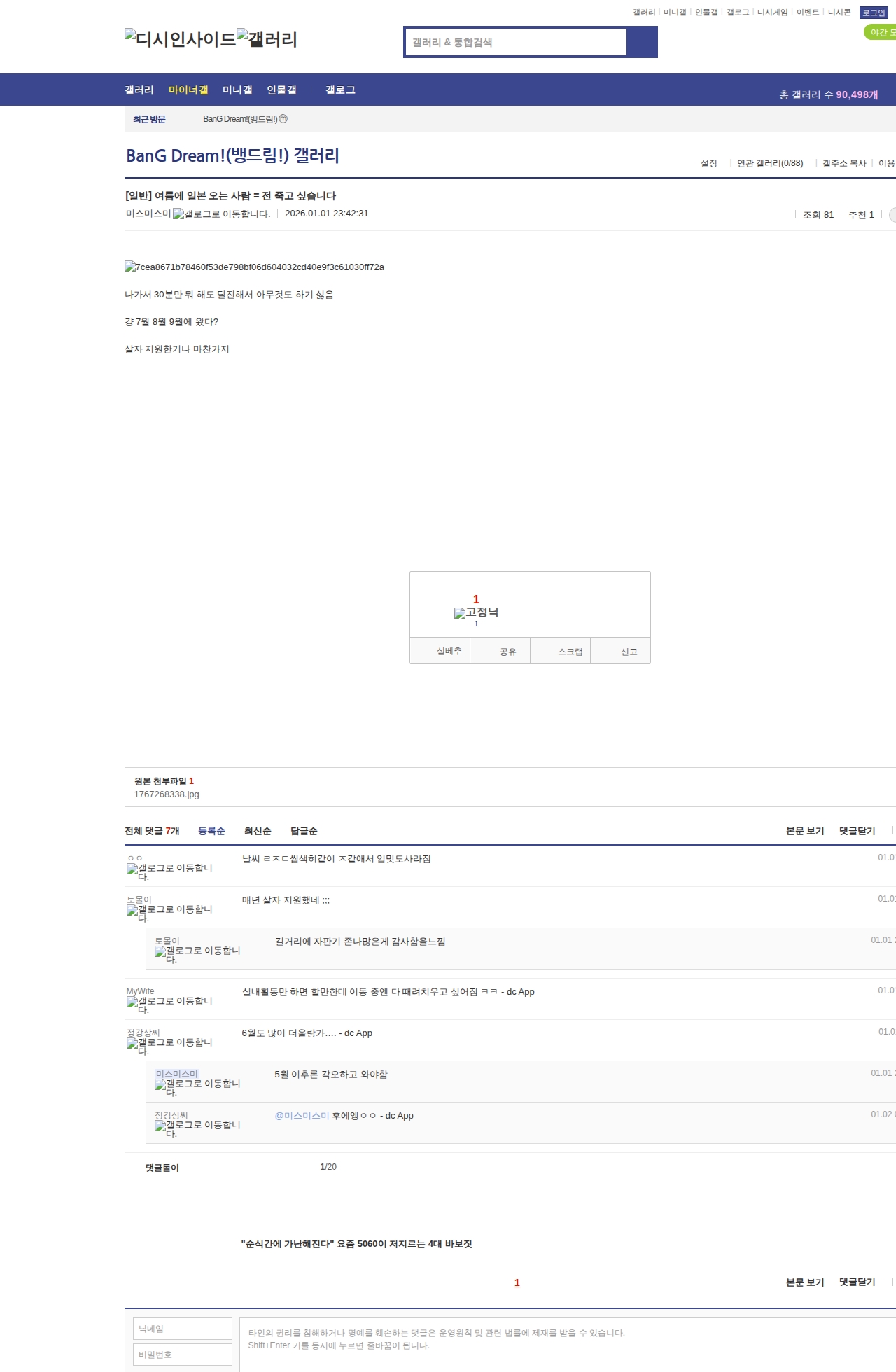Click the 고정닉 icon in the recommend box

tap(476, 612)
